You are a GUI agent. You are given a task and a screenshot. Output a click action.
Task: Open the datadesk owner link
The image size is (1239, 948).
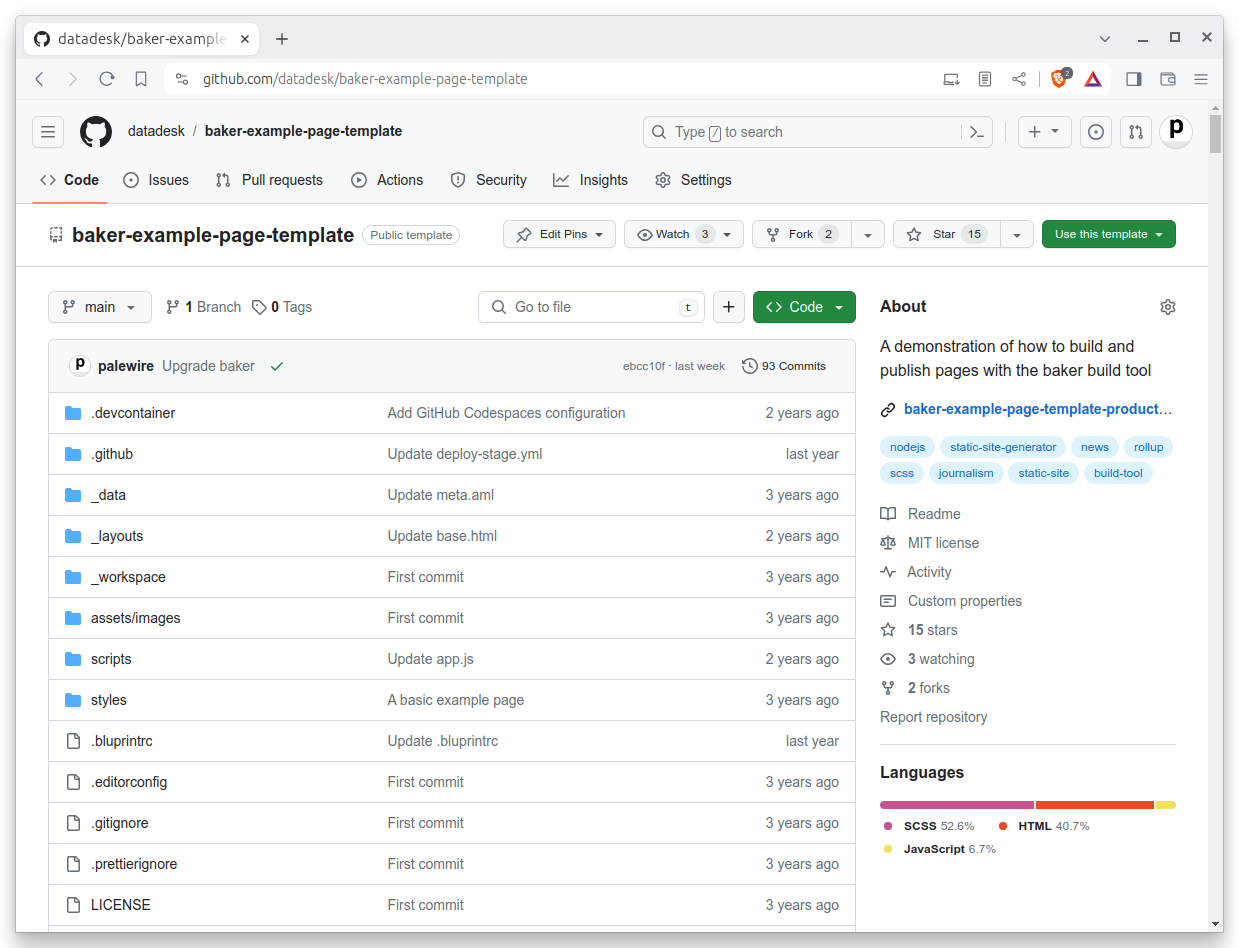156,131
